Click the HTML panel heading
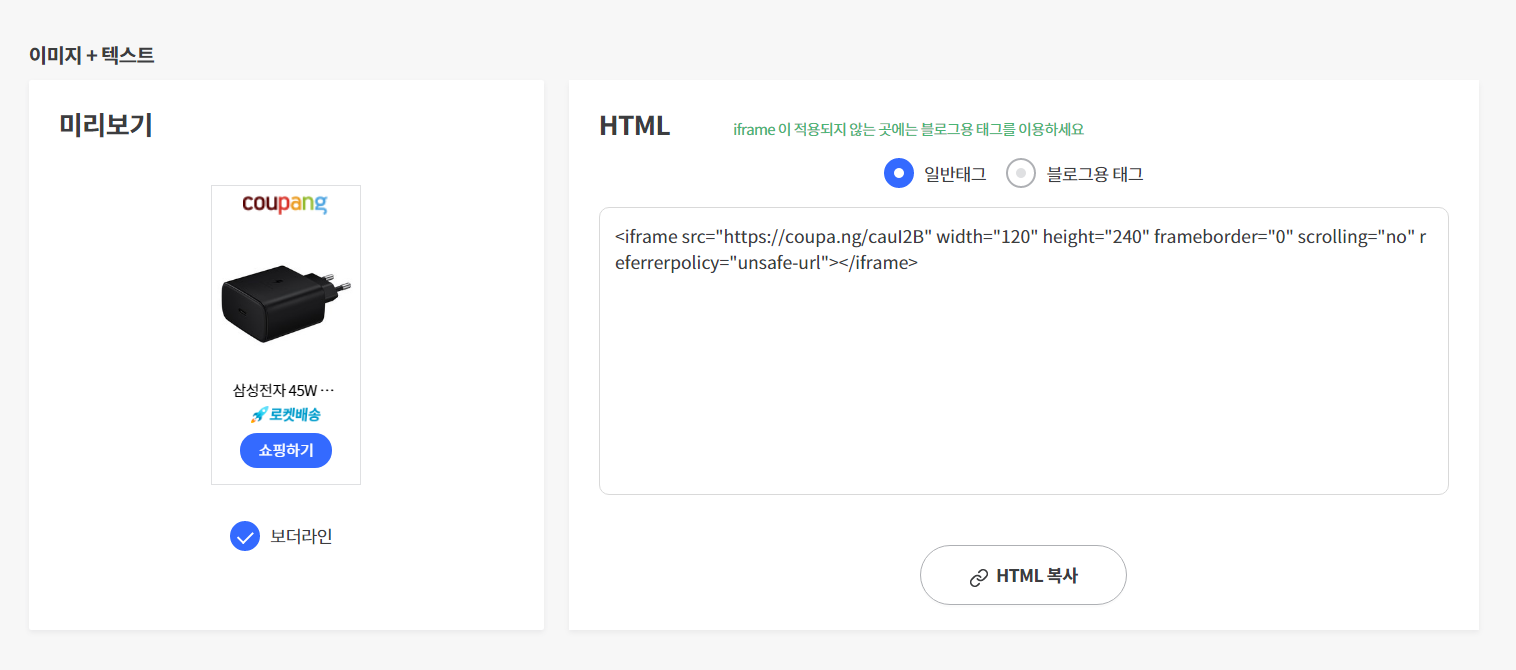1516x670 pixels. tap(633, 125)
